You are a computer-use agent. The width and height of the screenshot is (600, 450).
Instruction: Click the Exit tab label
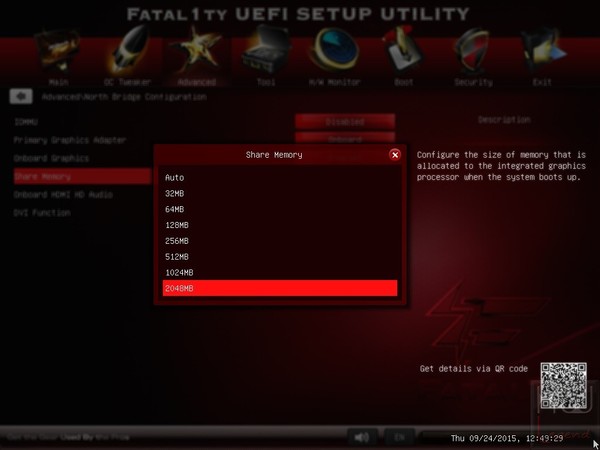point(542,82)
